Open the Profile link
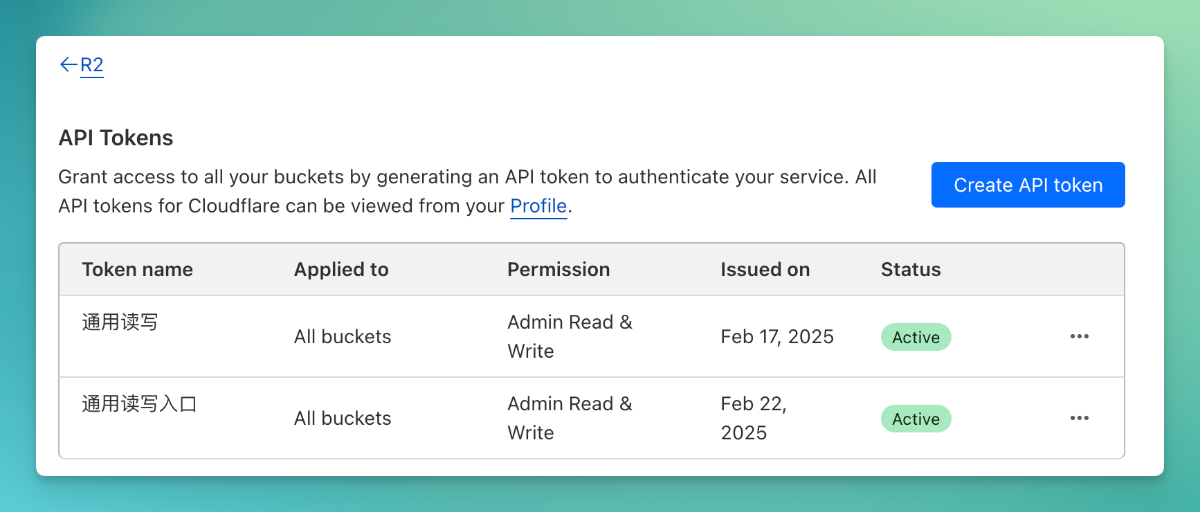 click(539, 207)
